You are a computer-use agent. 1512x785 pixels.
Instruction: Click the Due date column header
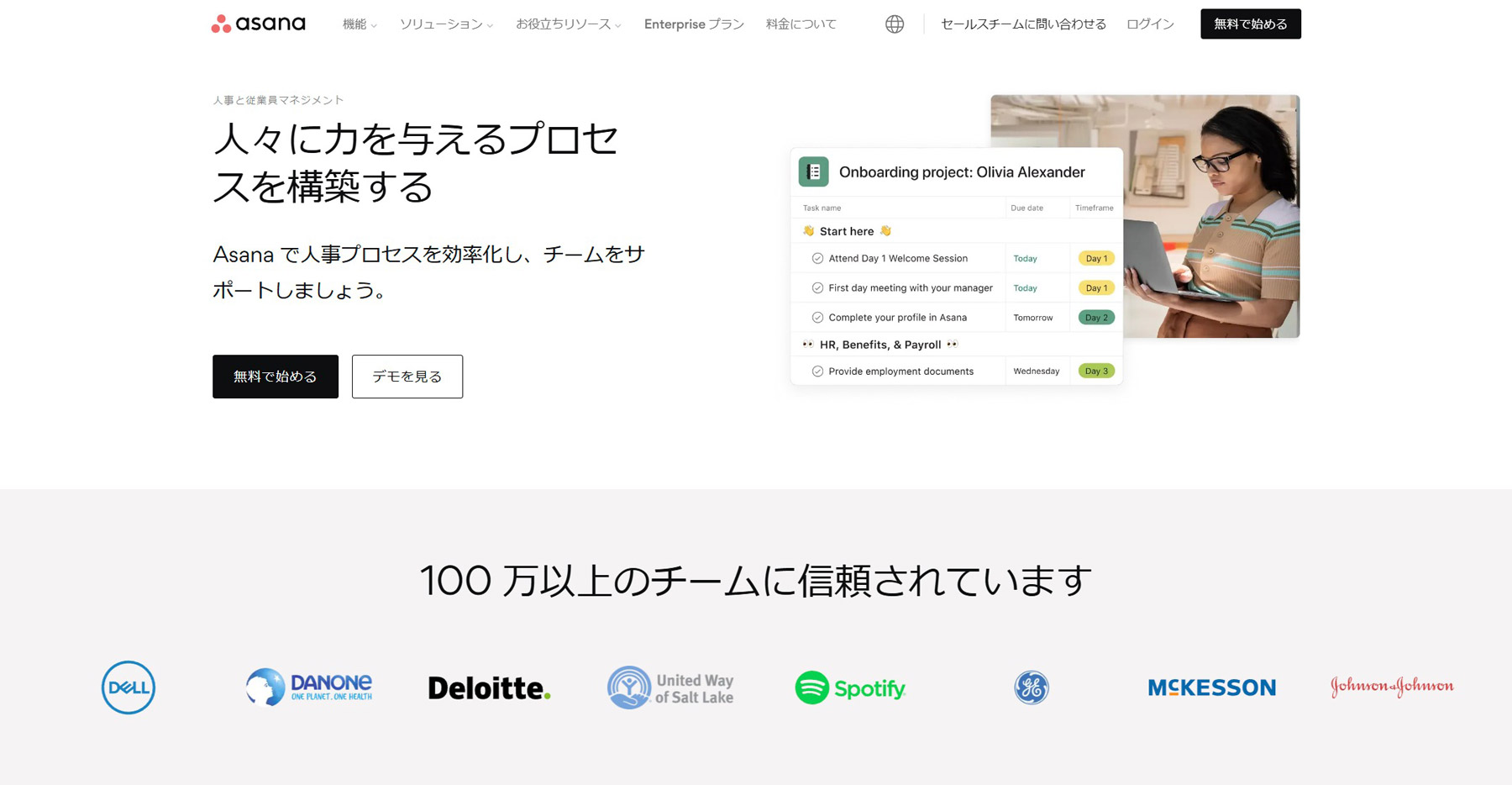(x=1026, y=208)
